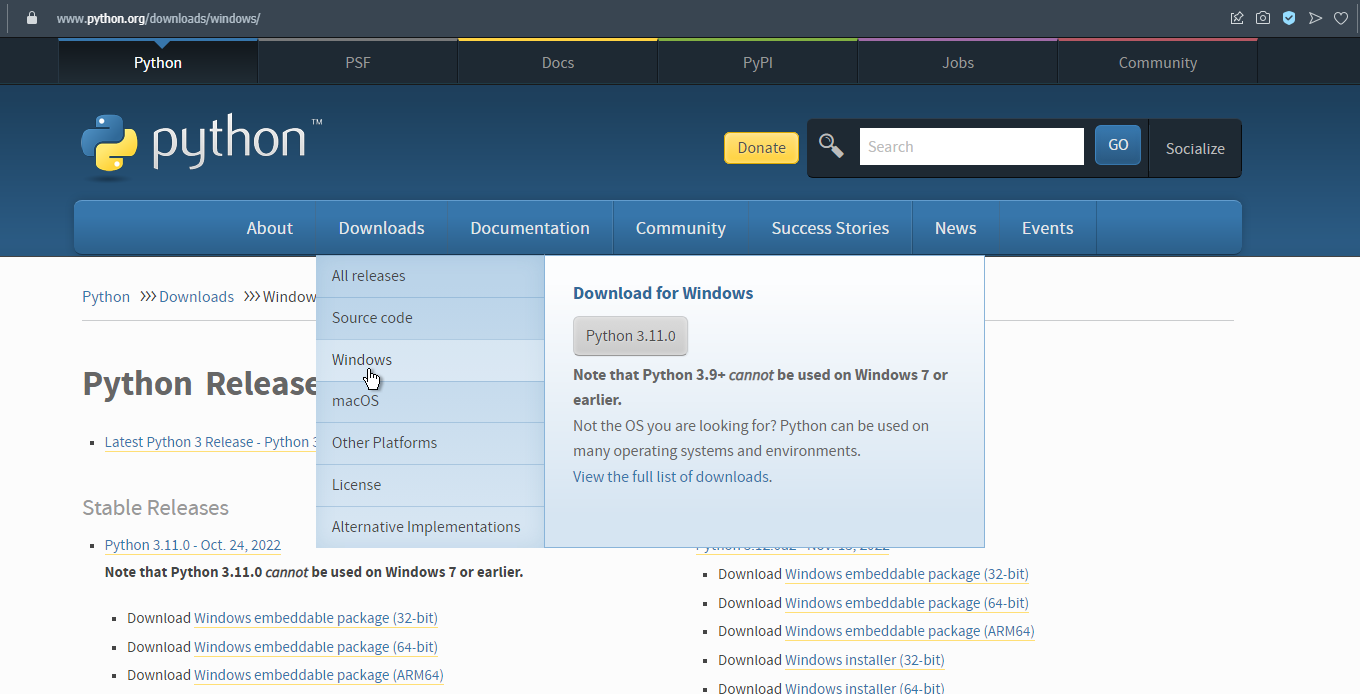Download pre-release Windows embeddable package (32-bit)

click(907, 574)
